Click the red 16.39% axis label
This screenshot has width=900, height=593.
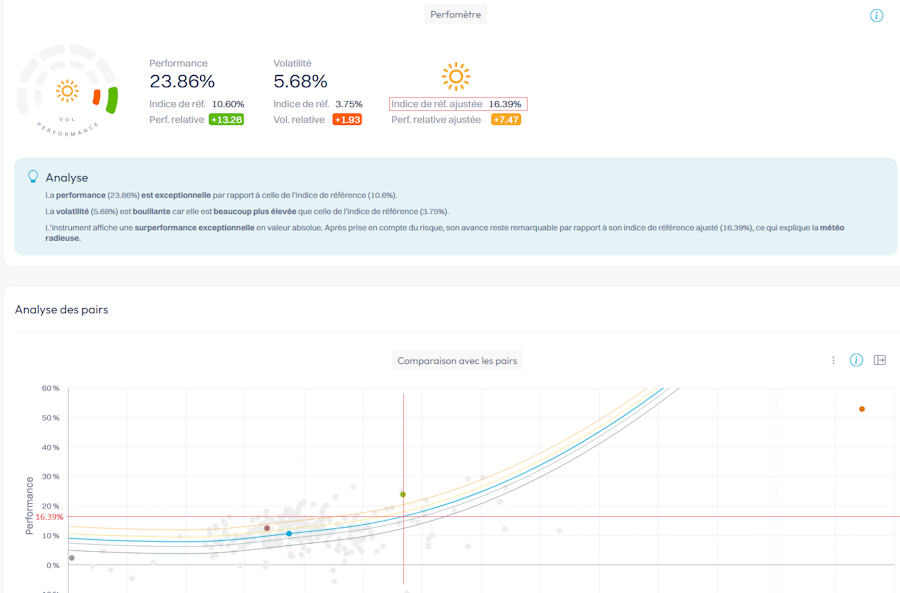(49, 517)
